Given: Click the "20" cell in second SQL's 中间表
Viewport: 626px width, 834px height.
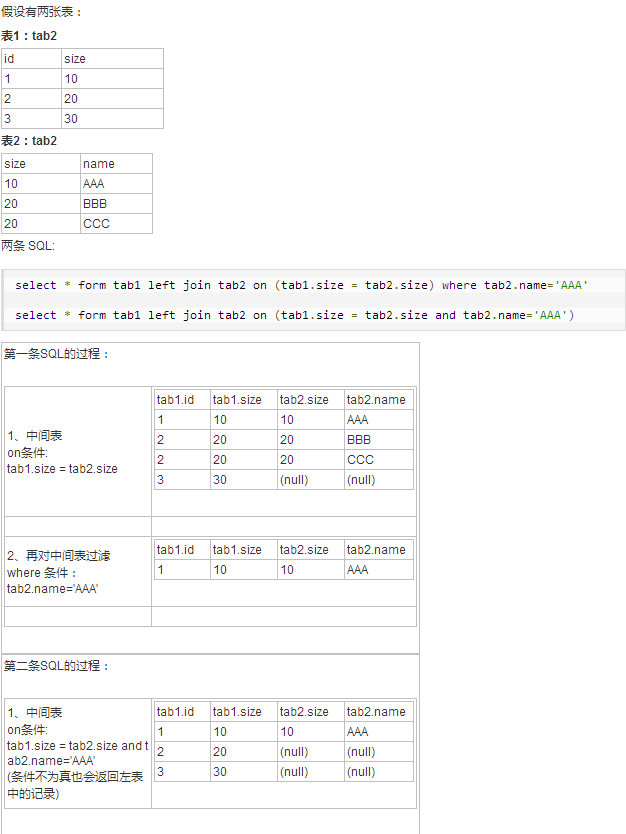Looking at the screenshot, I should point(244,752).
